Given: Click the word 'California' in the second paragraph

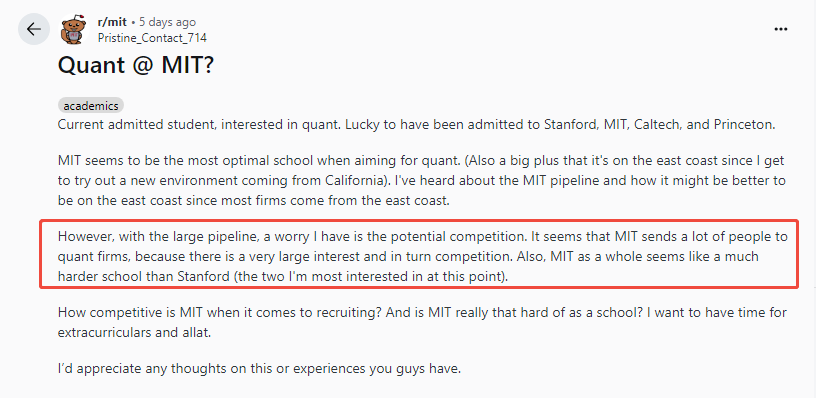Looking at the screenshot, I should coord(355,181).
